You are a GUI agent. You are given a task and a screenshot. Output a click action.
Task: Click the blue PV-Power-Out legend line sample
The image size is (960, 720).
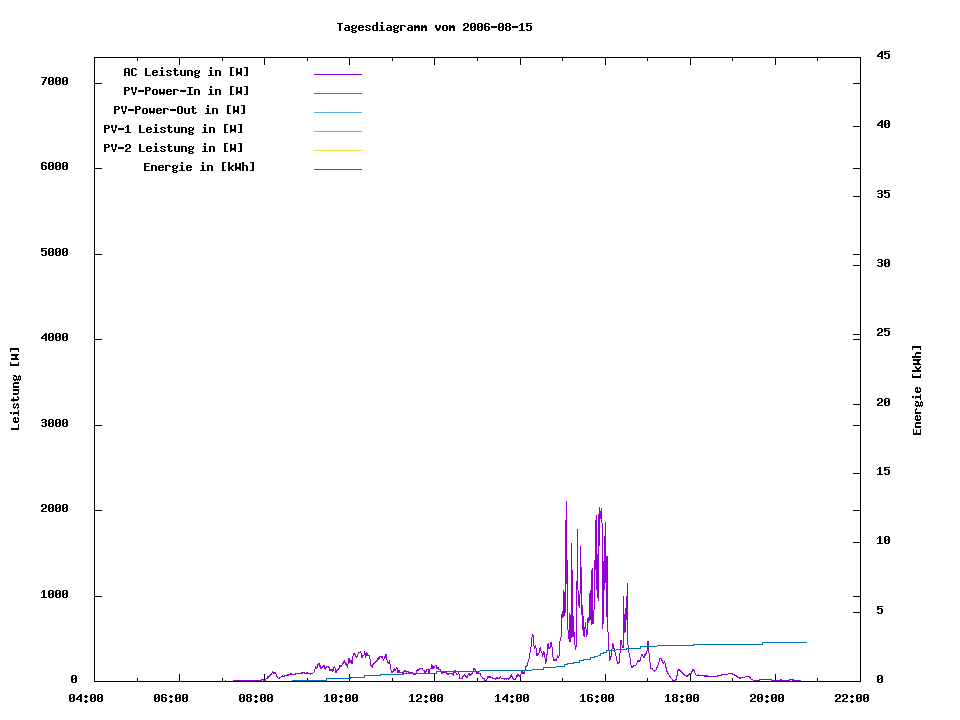337,112
